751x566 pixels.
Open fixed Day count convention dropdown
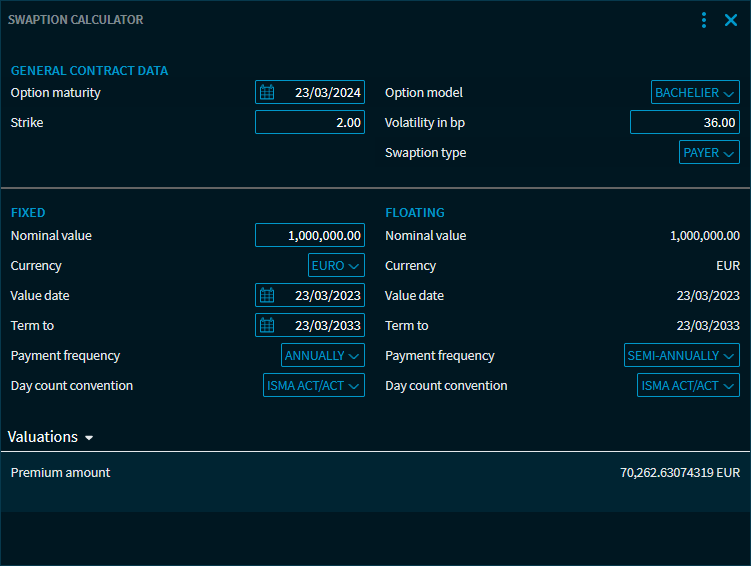[x=313, y=386]
